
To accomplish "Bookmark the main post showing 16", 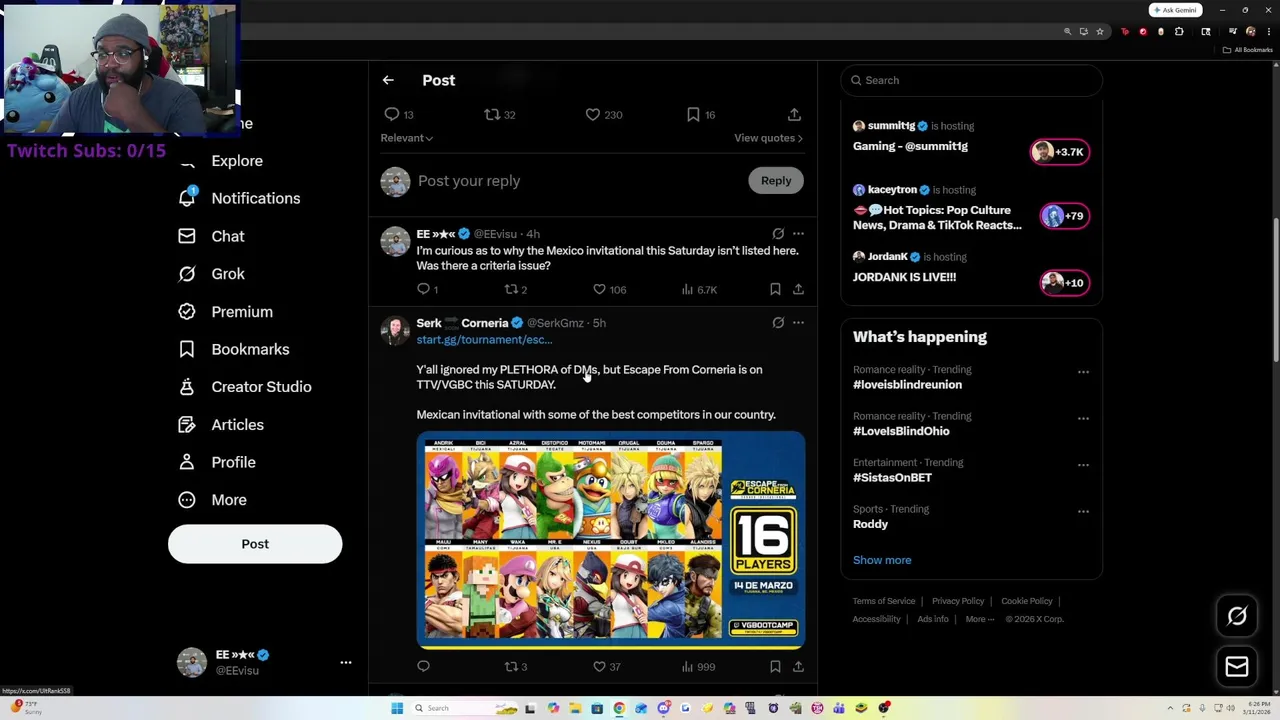I will point(693,115).
